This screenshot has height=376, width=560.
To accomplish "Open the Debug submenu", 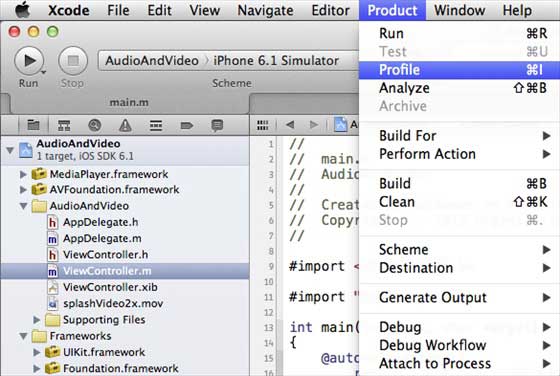I will pyautogui.click(x=459, y=327).
